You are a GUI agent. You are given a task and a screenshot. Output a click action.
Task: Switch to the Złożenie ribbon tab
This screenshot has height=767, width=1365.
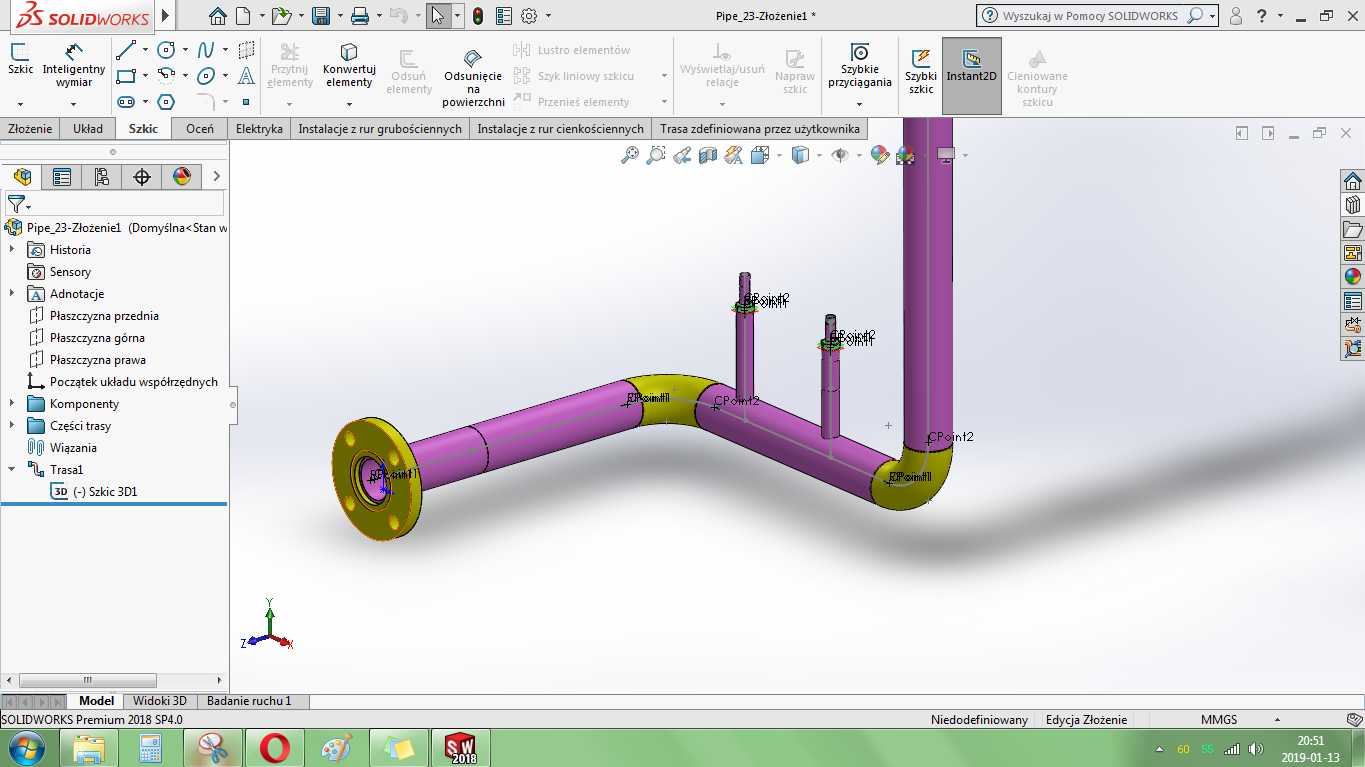coord(30,128)
